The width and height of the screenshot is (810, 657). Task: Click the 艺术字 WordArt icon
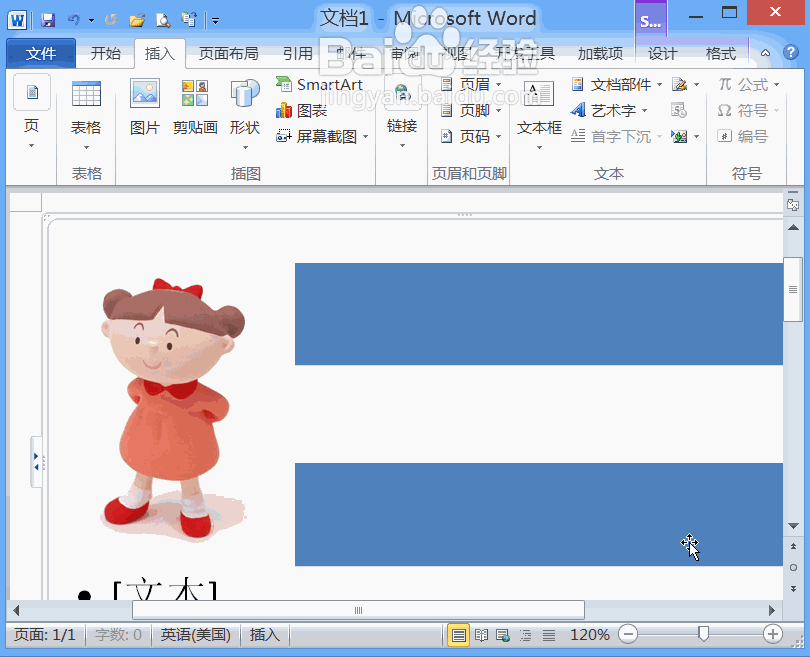578,111
